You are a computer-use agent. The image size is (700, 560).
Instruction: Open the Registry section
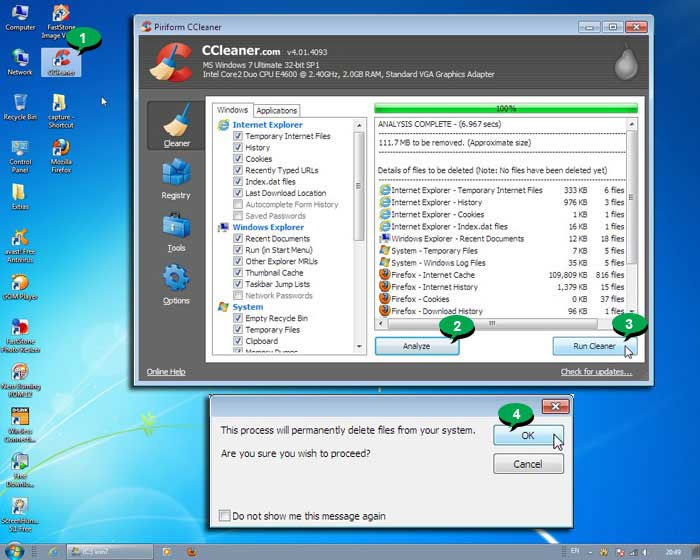click(x=176, y=179)
